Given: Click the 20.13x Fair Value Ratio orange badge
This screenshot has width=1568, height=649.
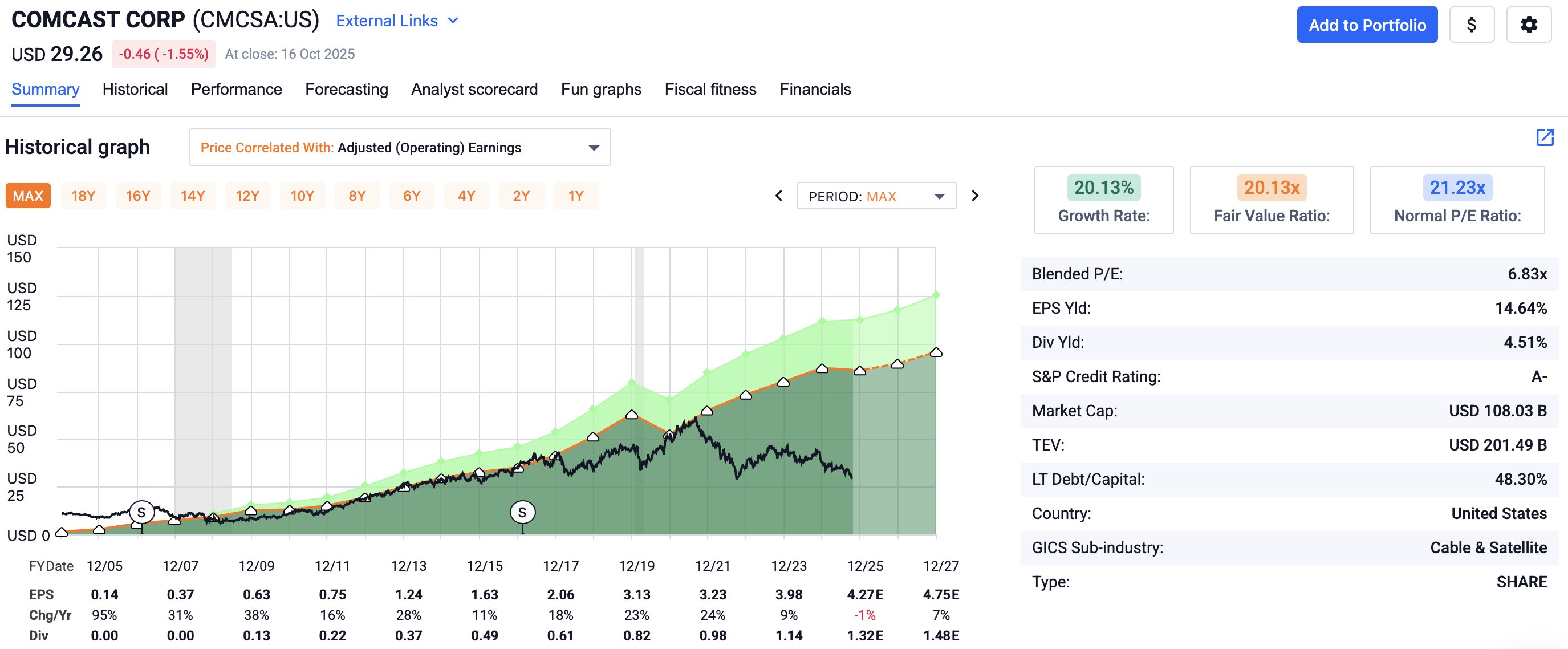Looking at the screenshot, I should (x=1271, y=188).
